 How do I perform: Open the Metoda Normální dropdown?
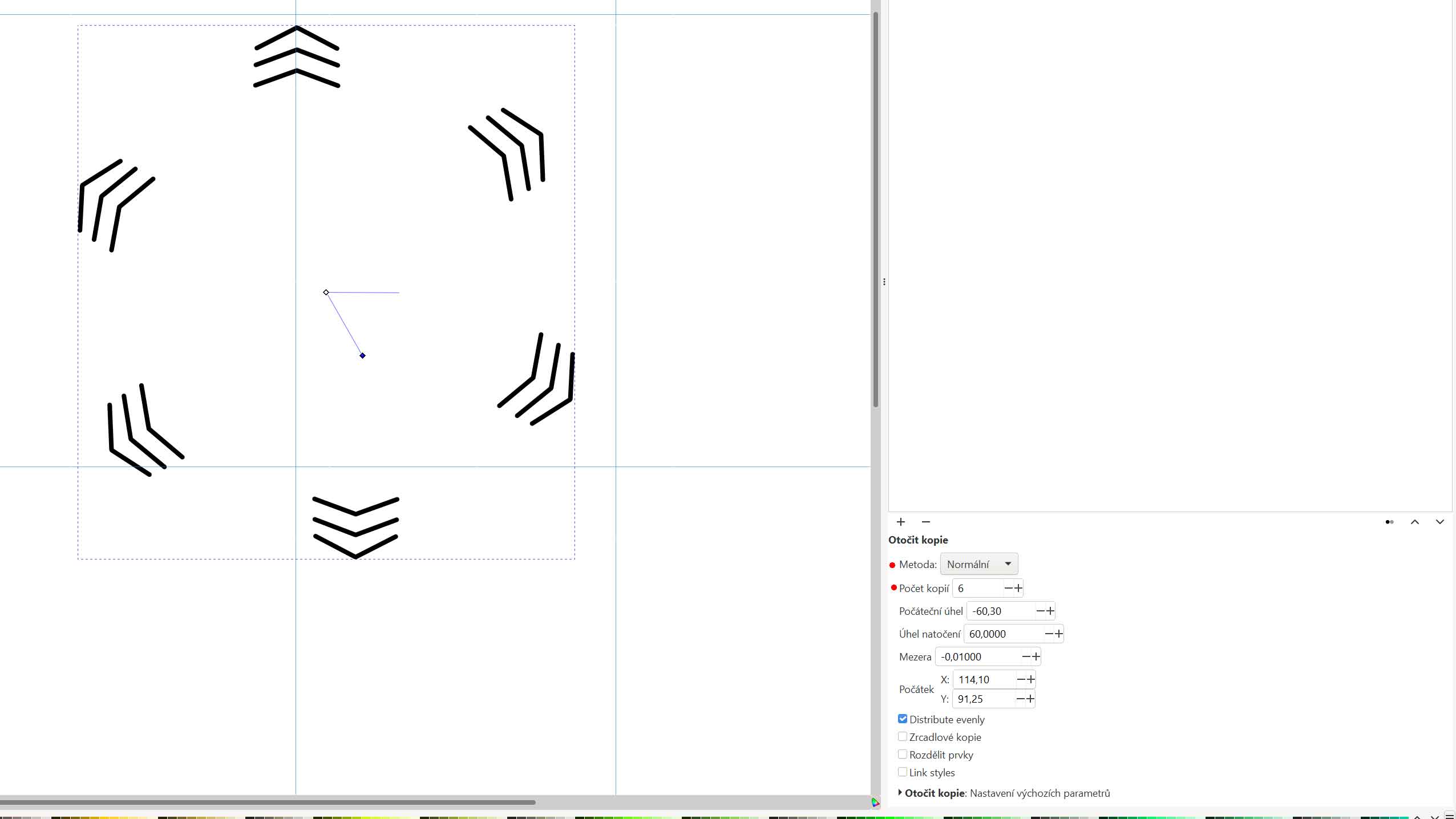tap(978, 564)
